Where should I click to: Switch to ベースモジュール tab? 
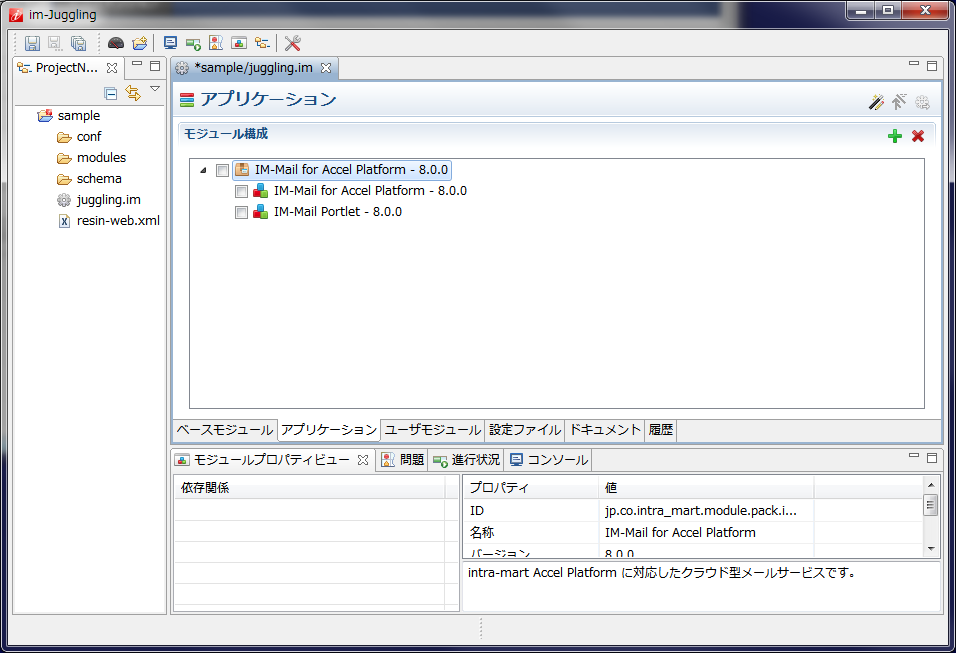point(225,430)
